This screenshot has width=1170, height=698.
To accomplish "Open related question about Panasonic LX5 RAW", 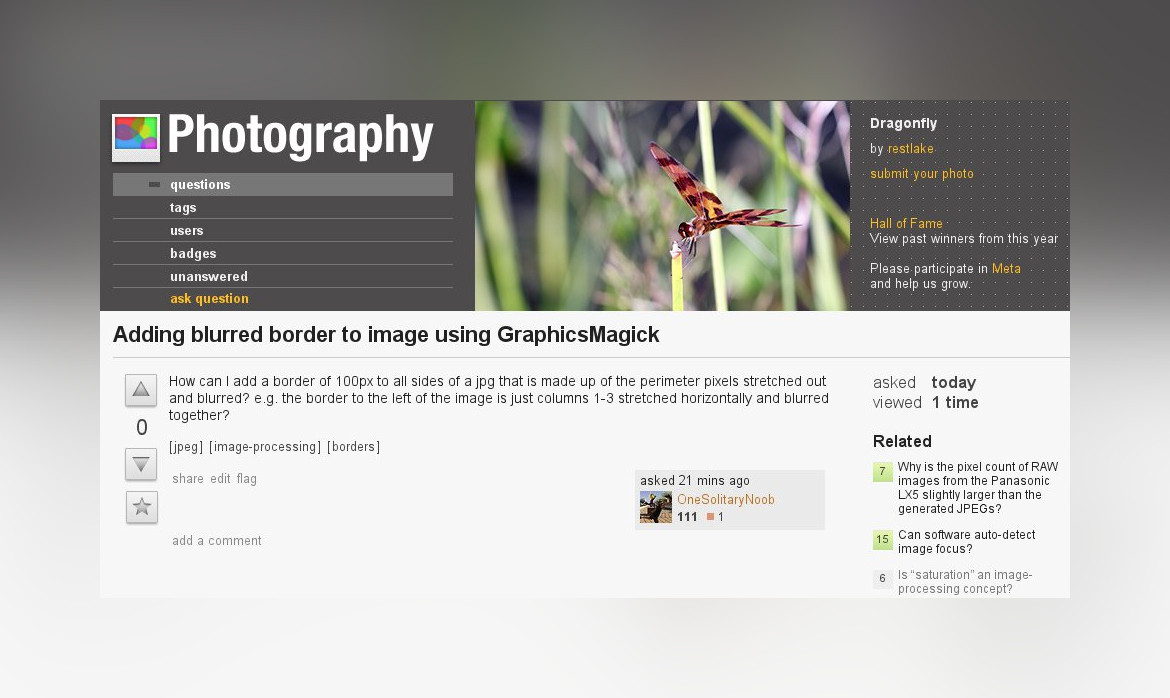I will [977, 487].
